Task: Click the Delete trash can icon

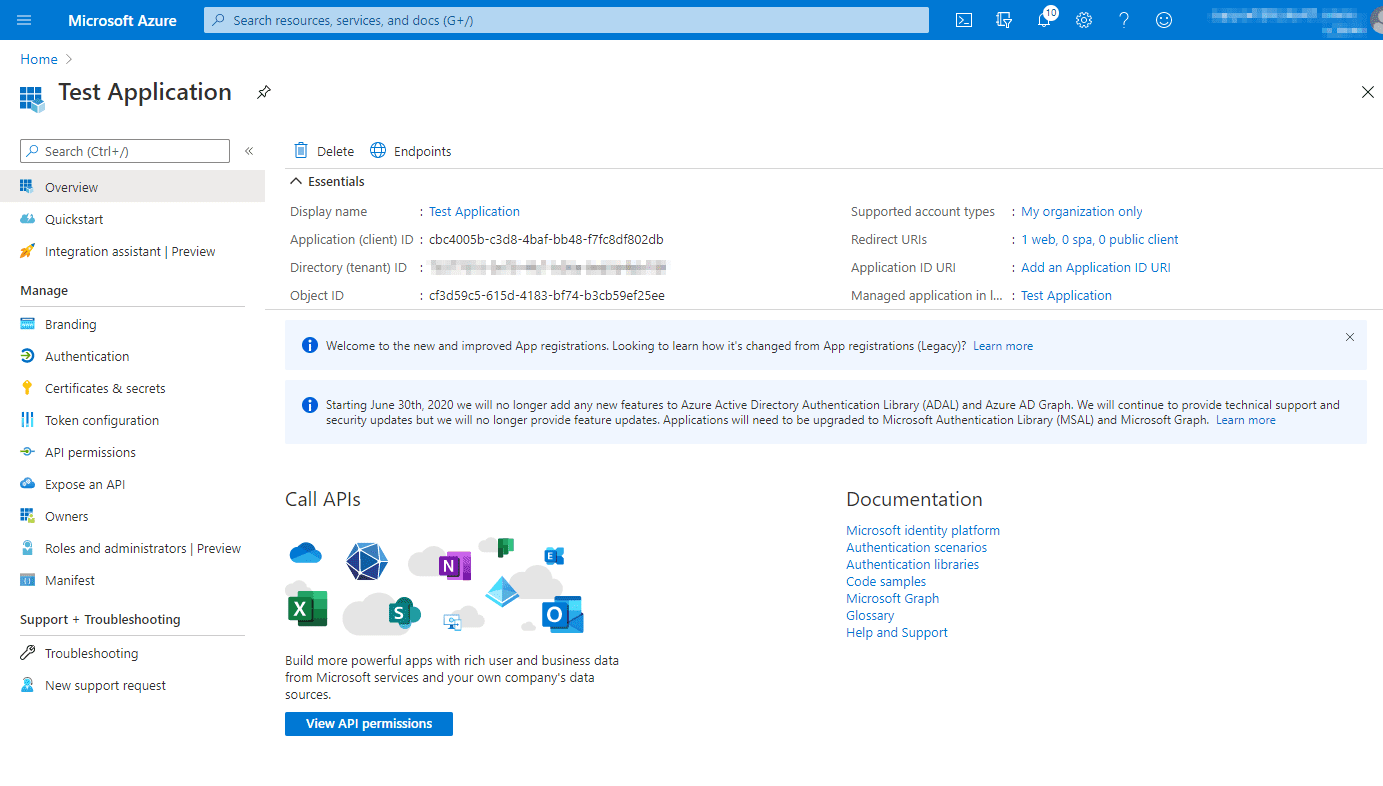Action: [301, 151]
